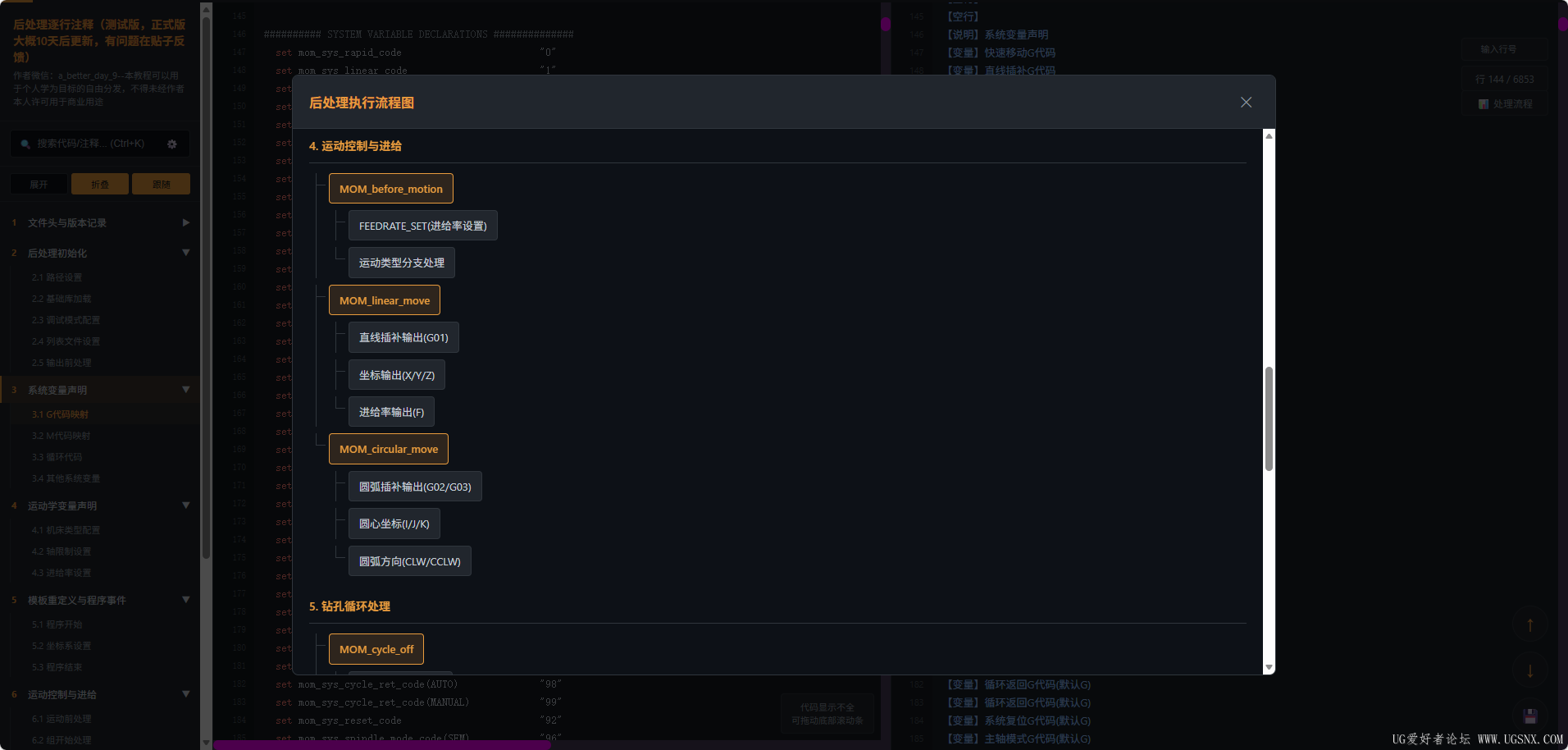Toggle the 展开 expand button
The height and width of the screenshot is (750, 1568).
[x=39, y=185]
